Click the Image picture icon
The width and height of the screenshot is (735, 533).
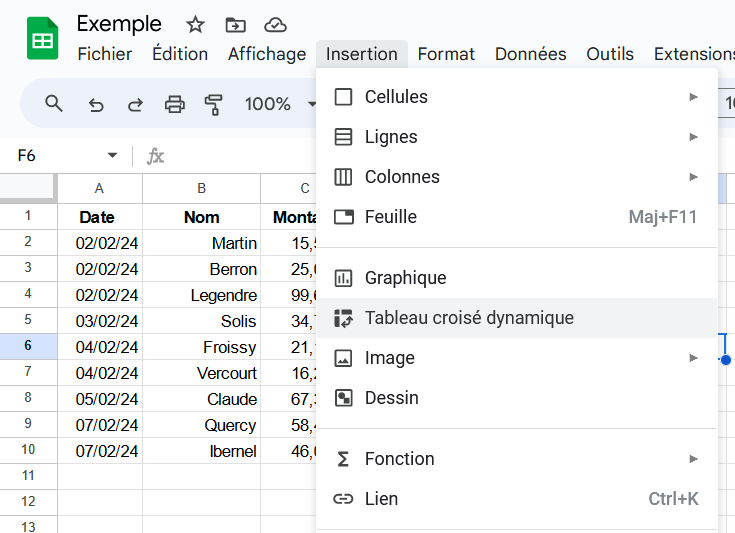pyautogui.click(x=343, y=358)
